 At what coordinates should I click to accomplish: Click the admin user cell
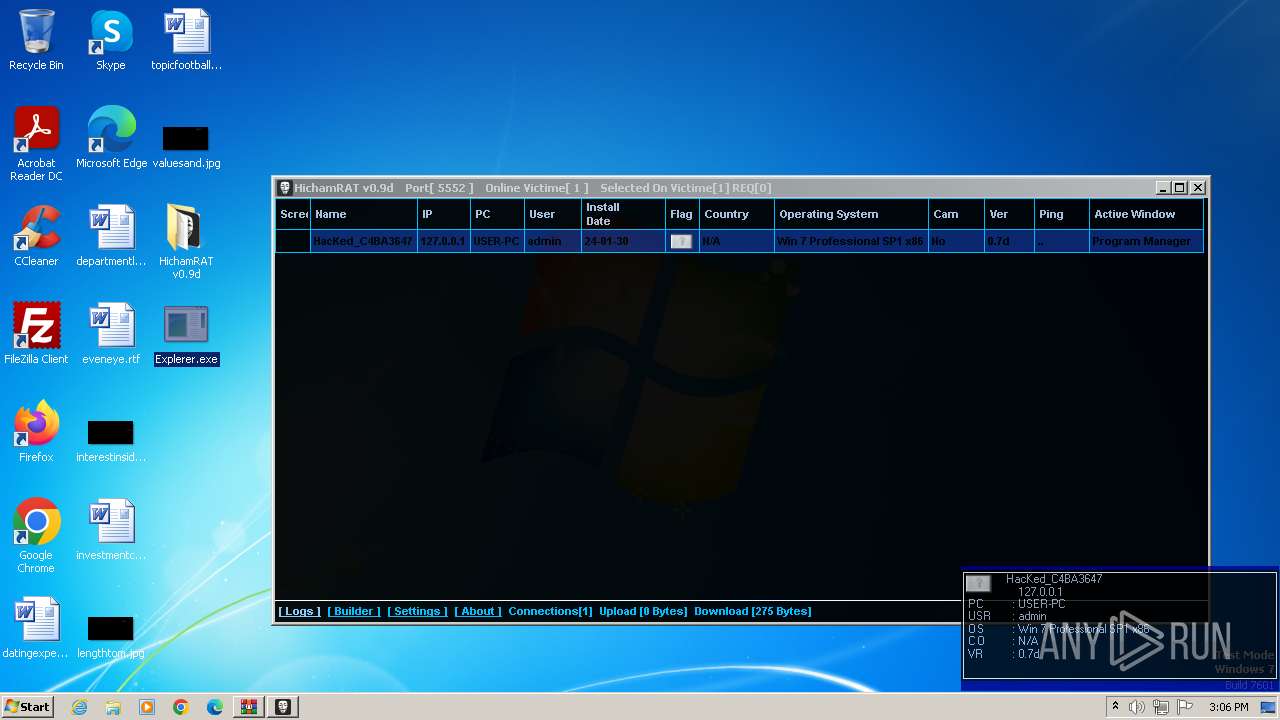point(552,241)
